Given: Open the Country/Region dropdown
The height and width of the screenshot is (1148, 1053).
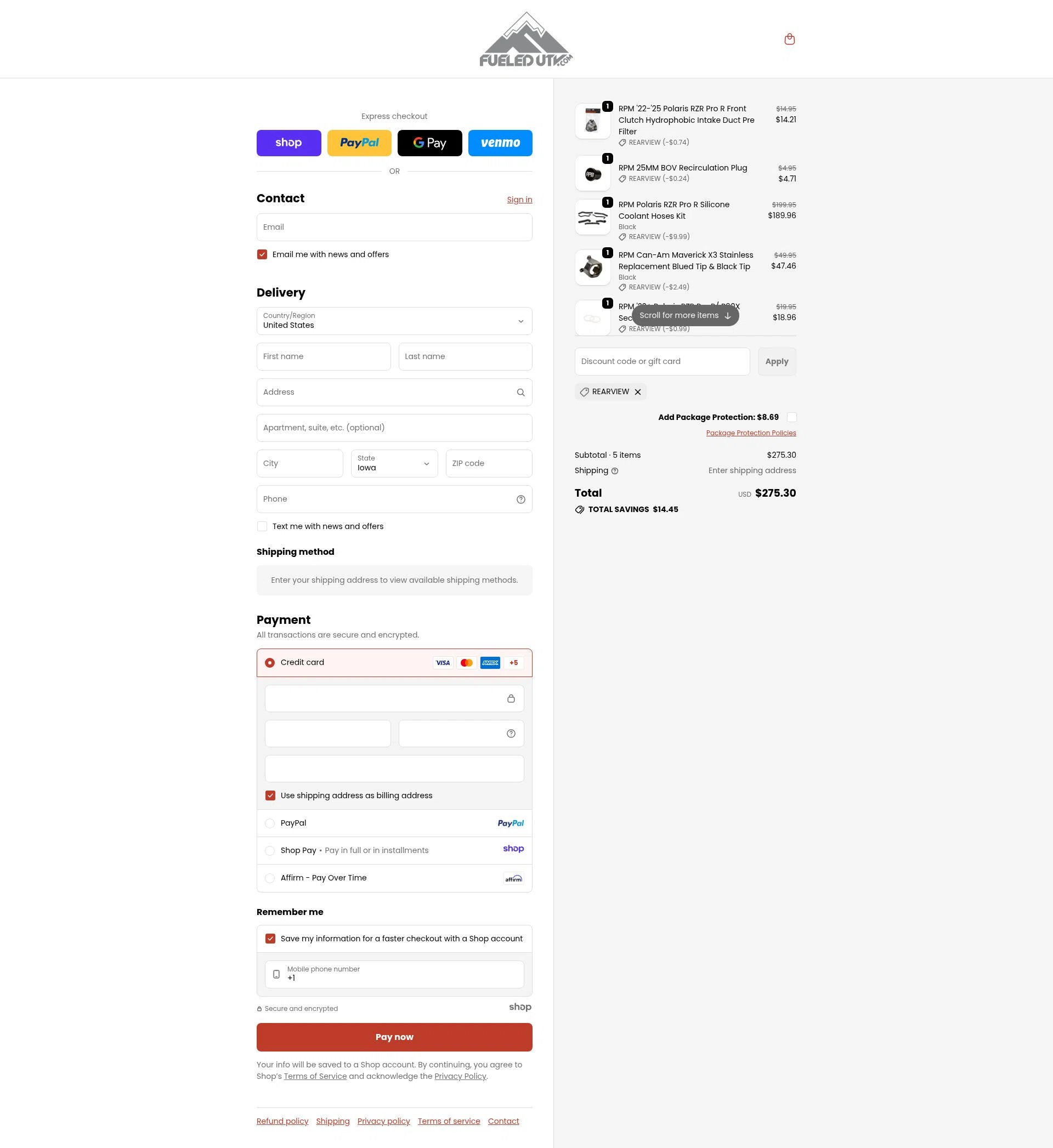Looking at the screenshot, I should (x=394, y=321).
